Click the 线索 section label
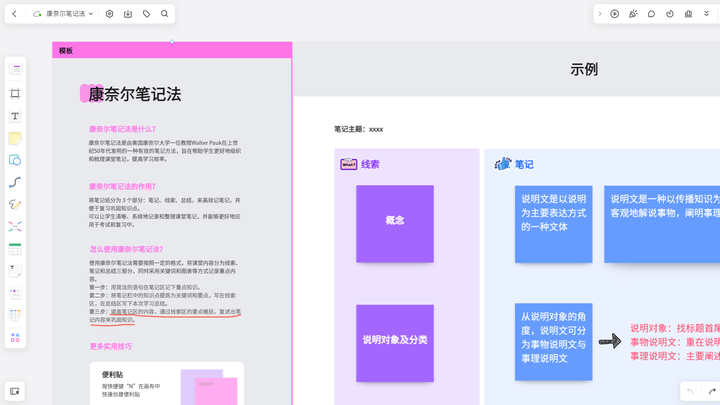Screen dimensions: 720x405 point(370,164)
